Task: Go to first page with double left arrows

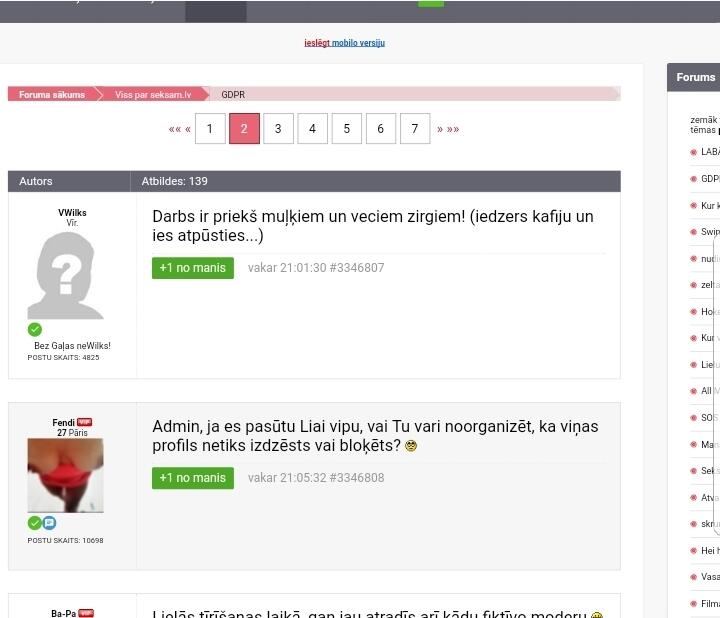Action: click(175, 129)
